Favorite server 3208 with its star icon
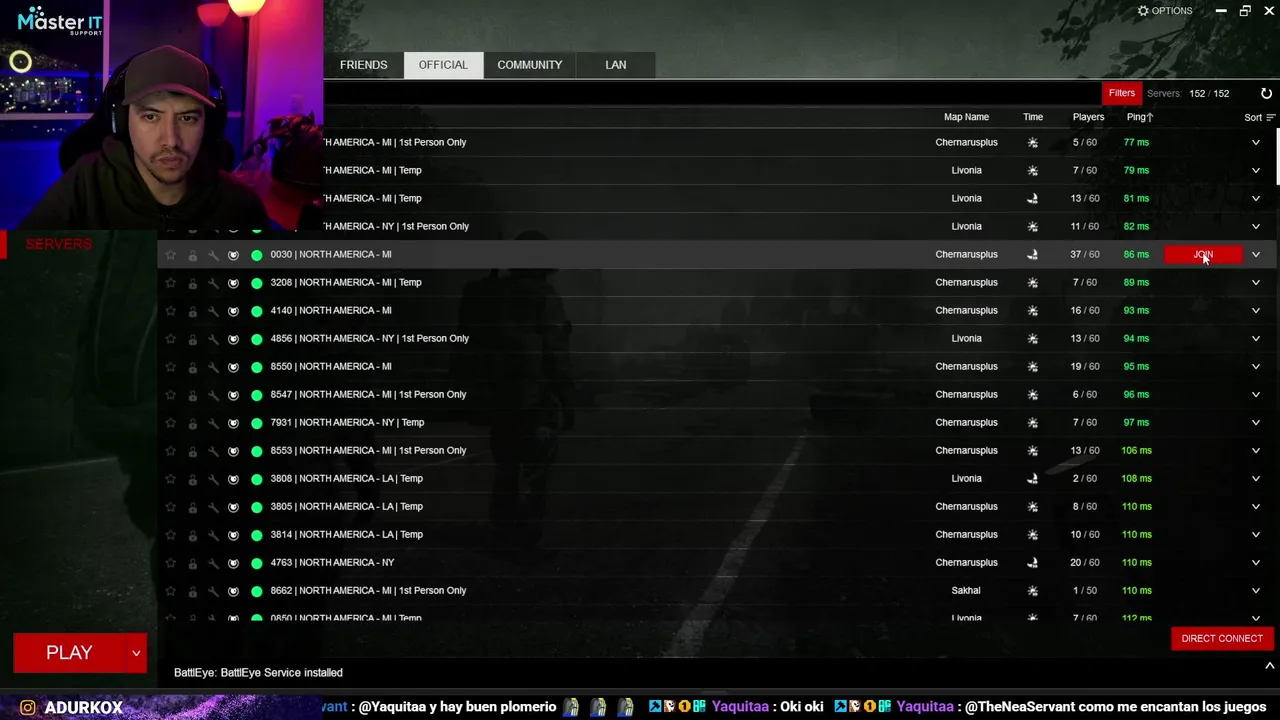This screenshot has height=720, width=1280. pyautogui.click(x=171, y=283)
